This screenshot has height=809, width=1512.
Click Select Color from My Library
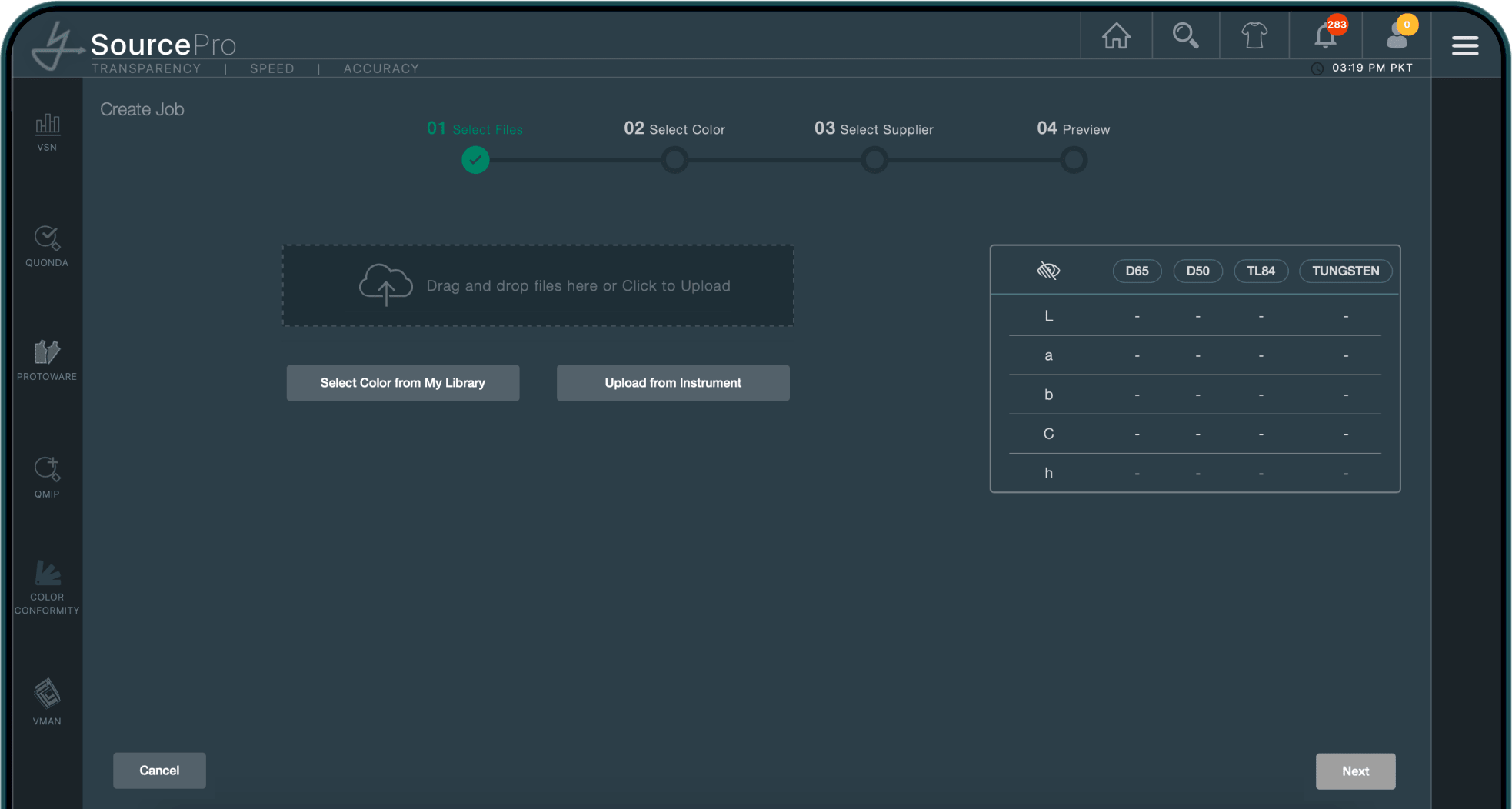click(403, 383)
